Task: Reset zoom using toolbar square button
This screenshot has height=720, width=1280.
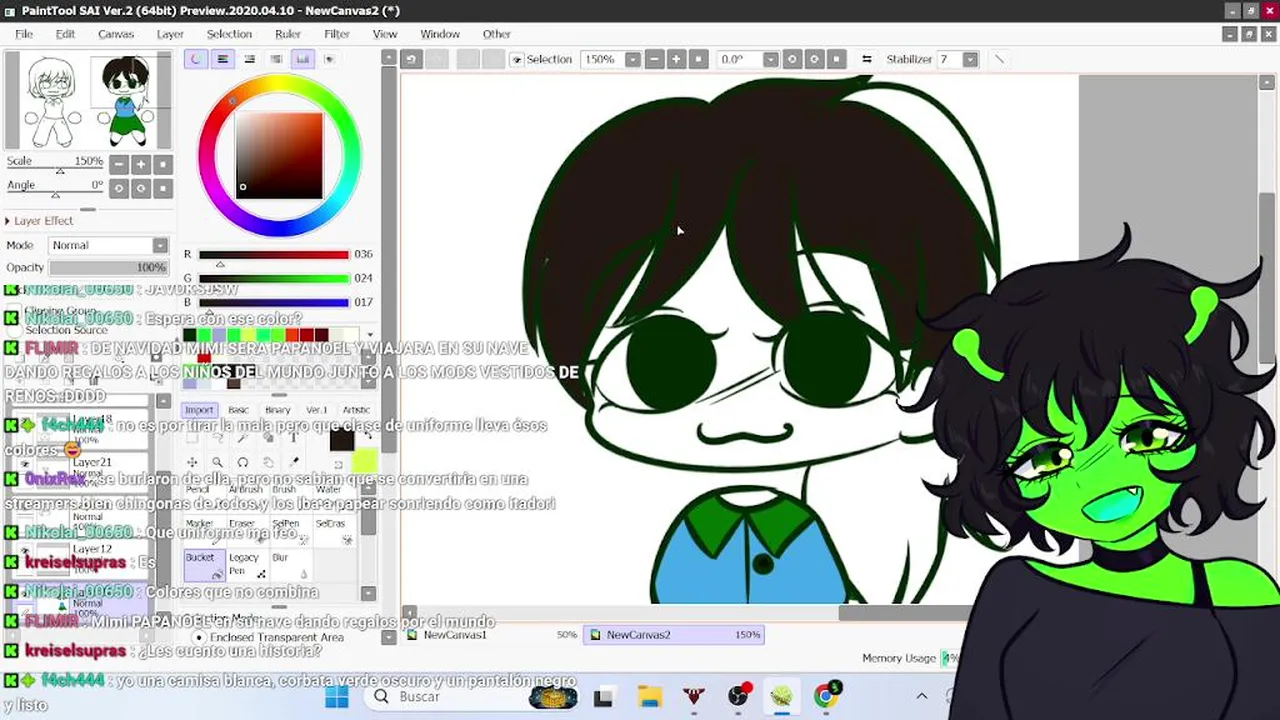Action: pos(698,59)
